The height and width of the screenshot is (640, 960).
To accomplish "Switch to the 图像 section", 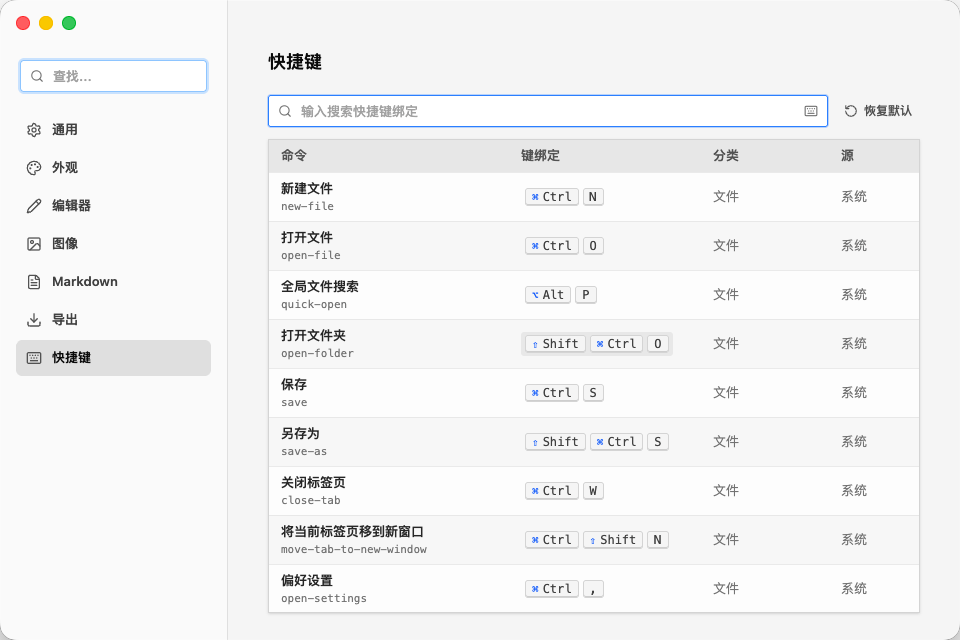I will pos(113,244).
